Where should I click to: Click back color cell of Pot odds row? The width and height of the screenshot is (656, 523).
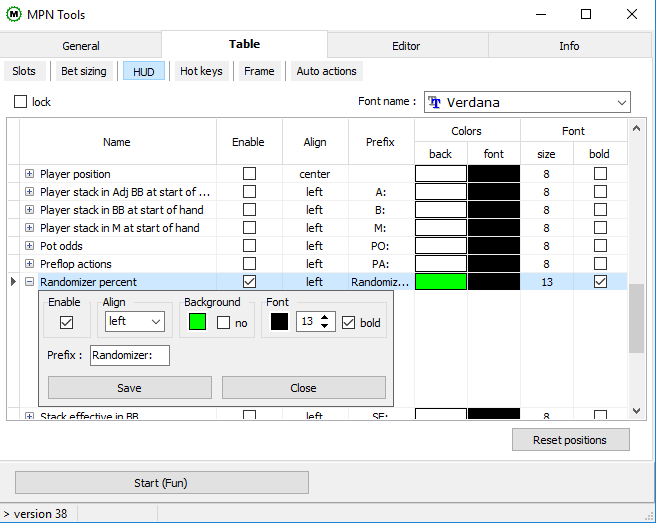(441, 246)
